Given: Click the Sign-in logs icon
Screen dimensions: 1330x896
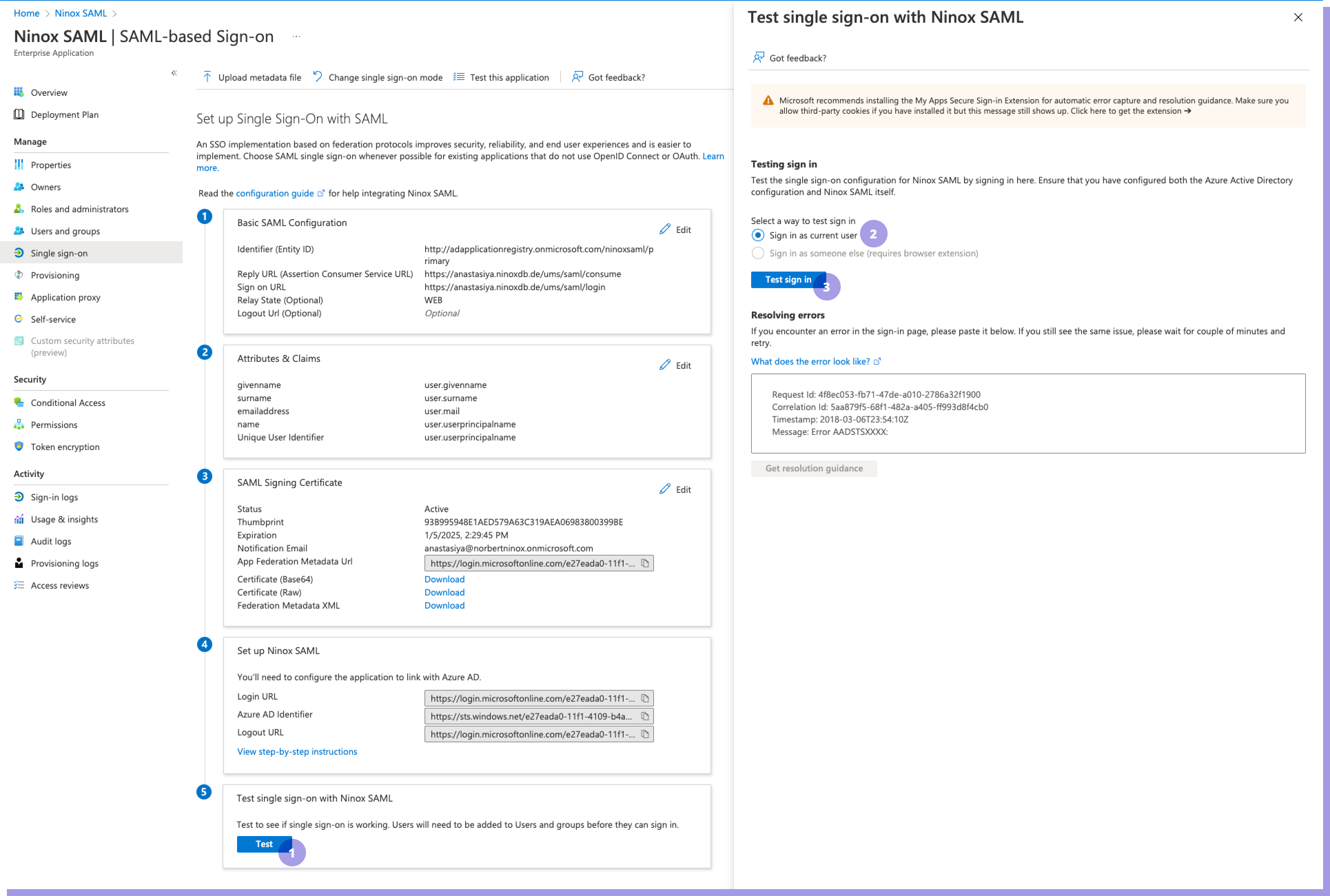Looking at the screenshot, I should pos(19,497).
